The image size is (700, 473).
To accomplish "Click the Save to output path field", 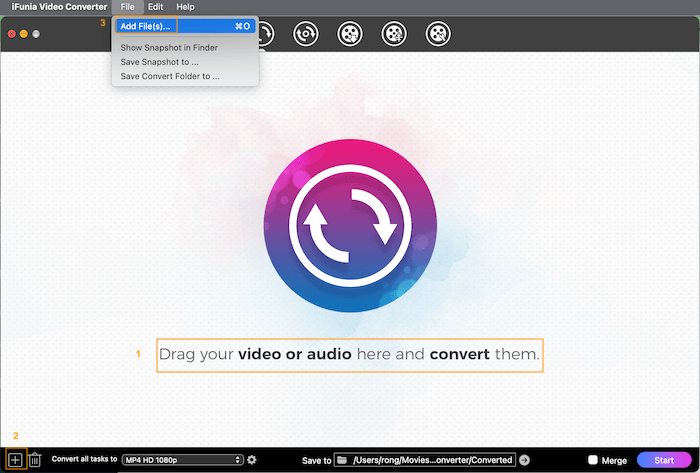I will point(430,460).
